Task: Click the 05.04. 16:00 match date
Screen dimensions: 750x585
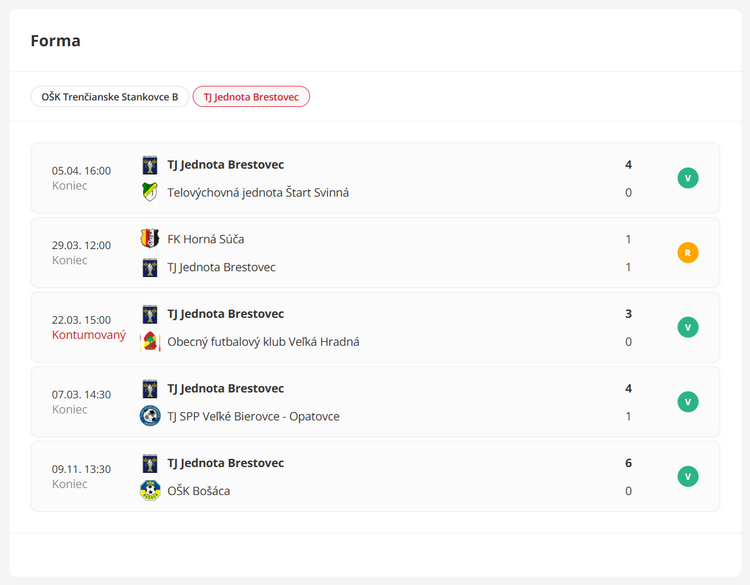Action: click(81, 171)
